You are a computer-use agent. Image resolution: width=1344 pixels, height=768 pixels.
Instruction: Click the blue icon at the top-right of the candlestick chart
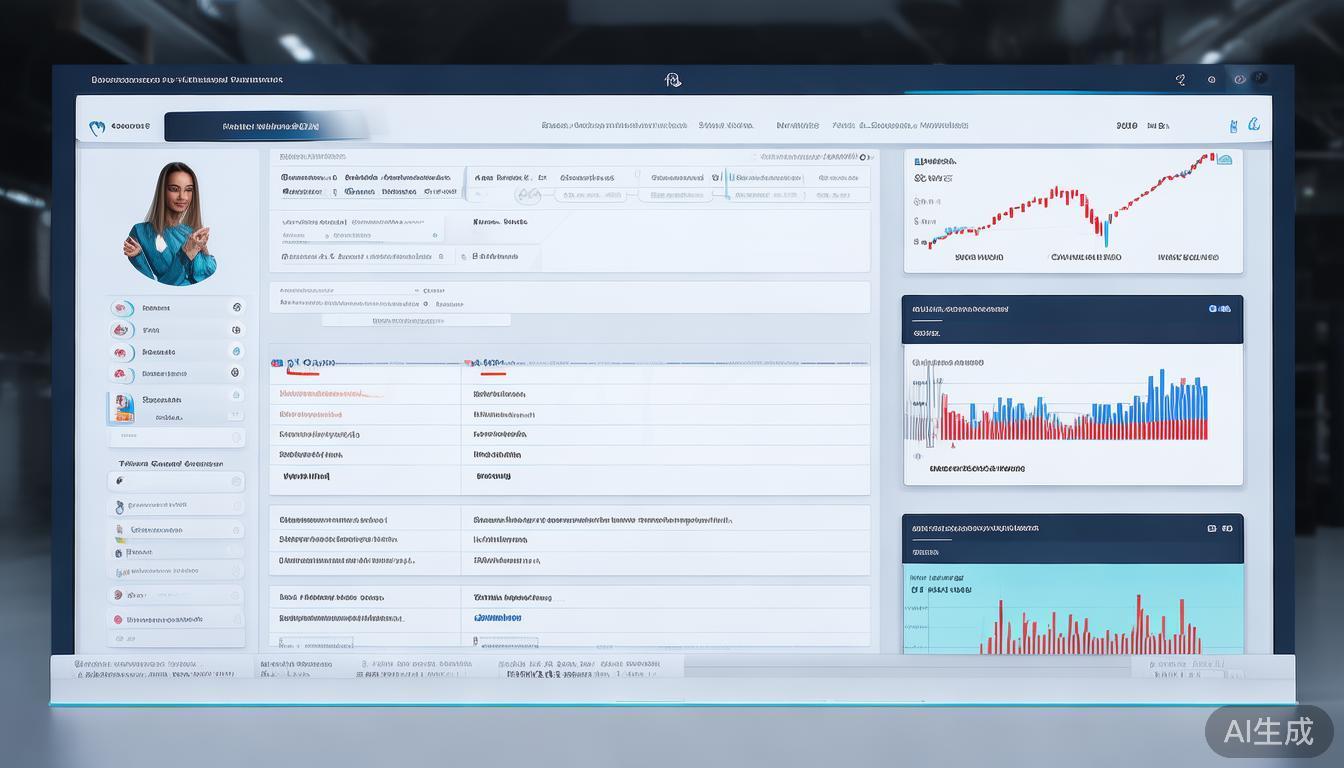point(1224,159)
